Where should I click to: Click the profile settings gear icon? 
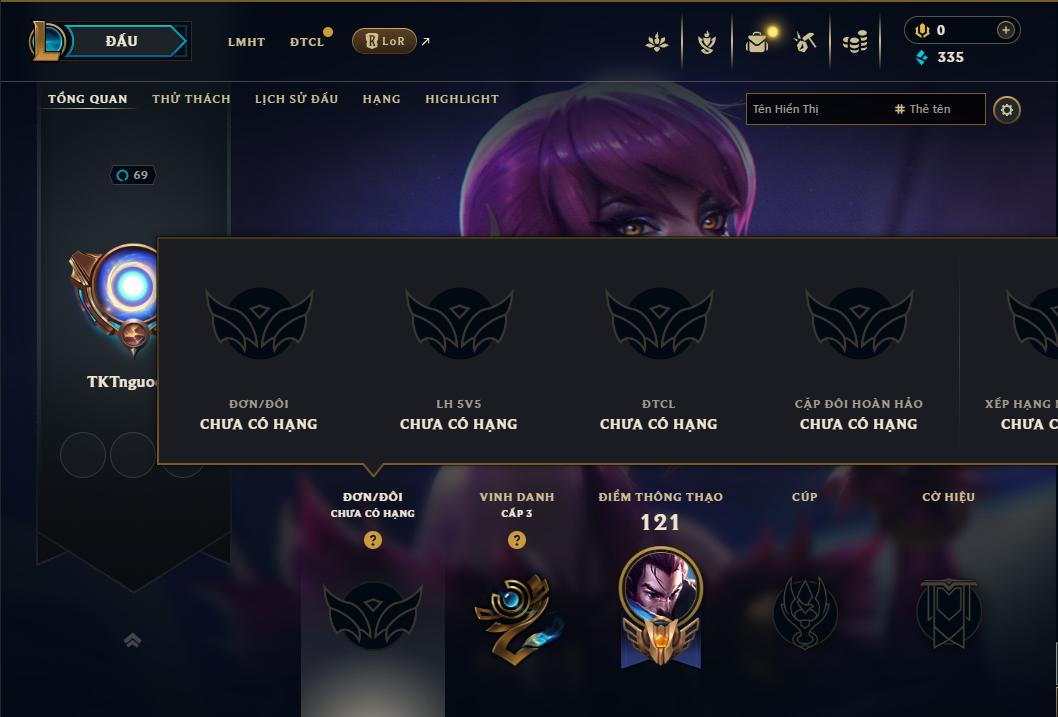1007,110
